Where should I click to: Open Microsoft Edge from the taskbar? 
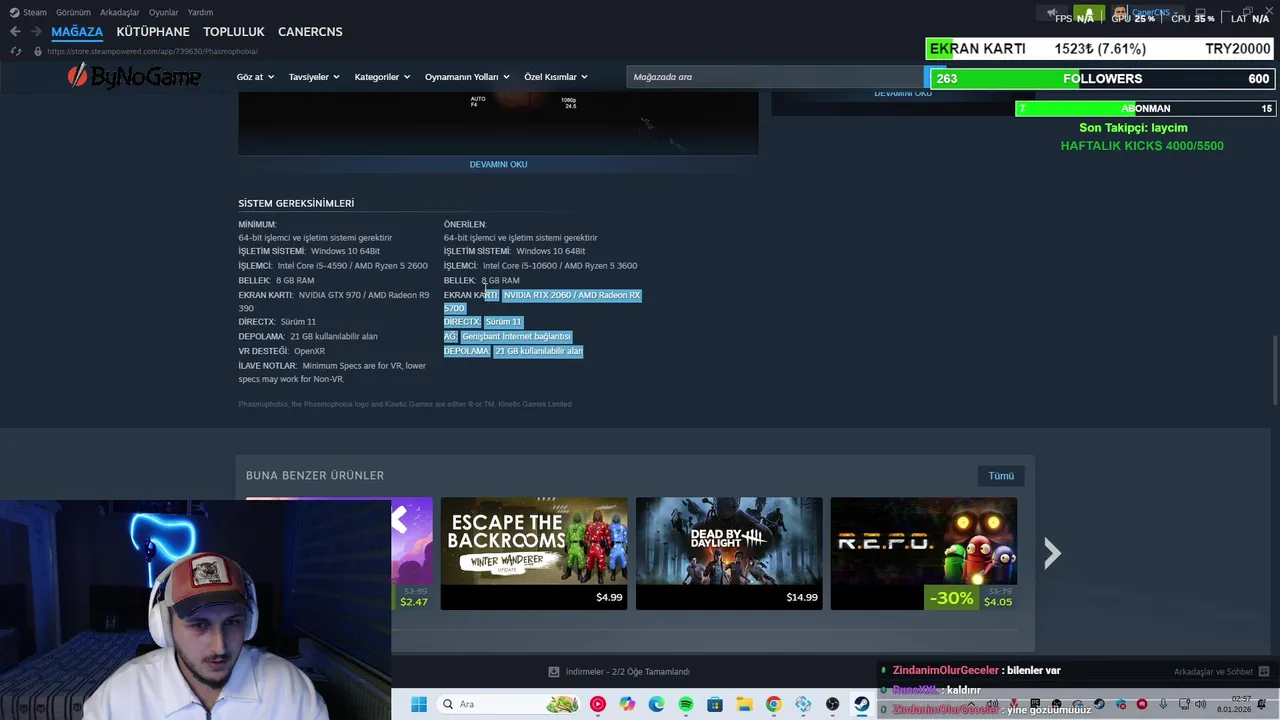click(x=656, y=704)
